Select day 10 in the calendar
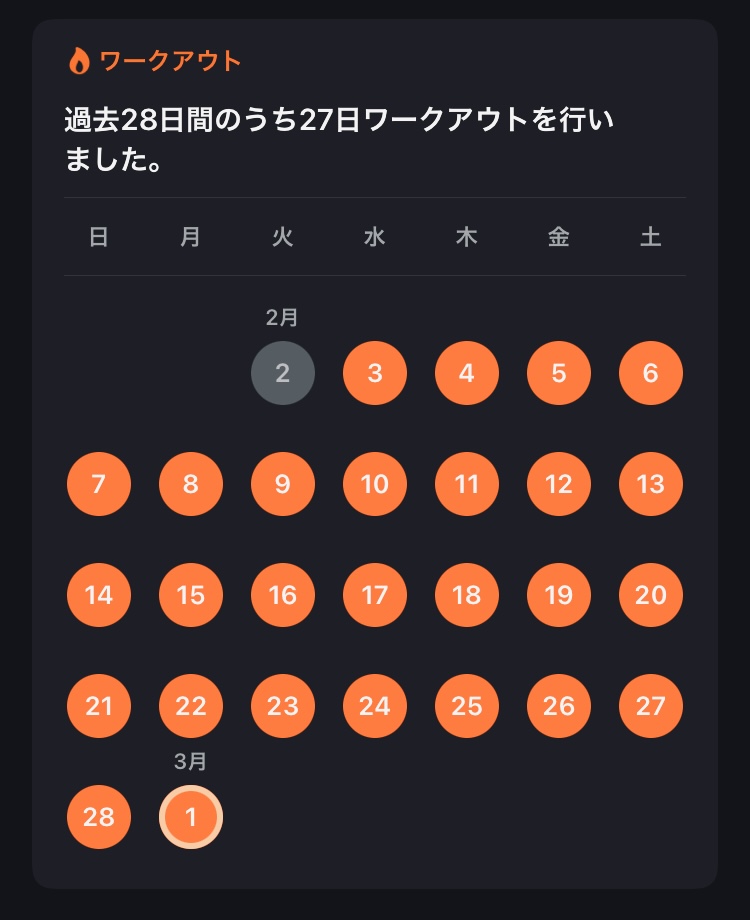 (375, 484)
